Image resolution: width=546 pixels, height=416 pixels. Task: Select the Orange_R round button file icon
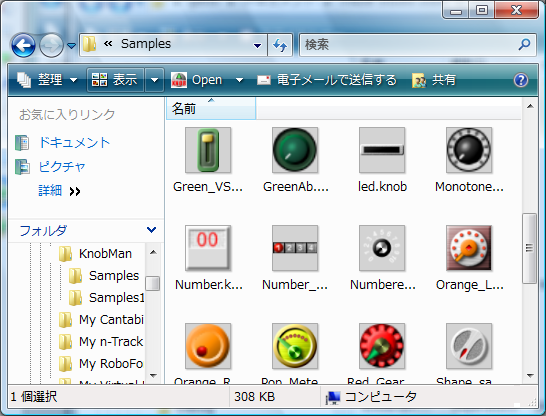208,346
